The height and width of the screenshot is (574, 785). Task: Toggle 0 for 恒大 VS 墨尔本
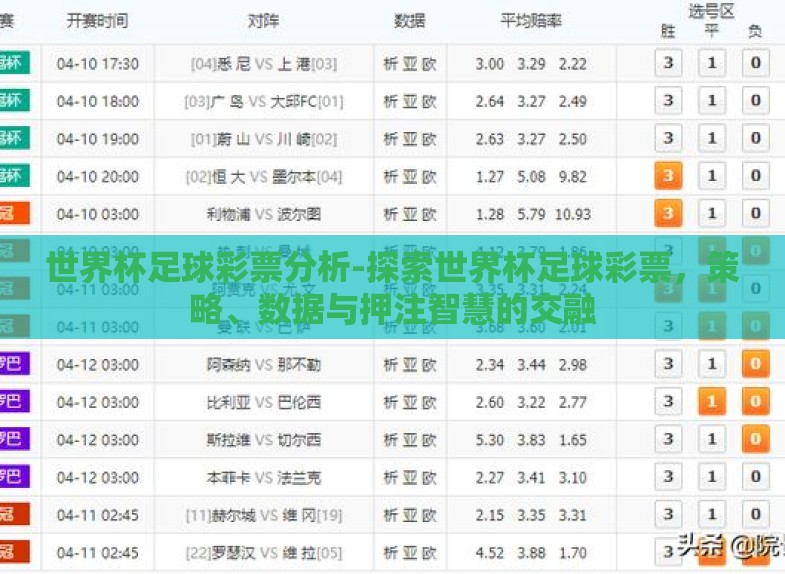pos(755,176)
